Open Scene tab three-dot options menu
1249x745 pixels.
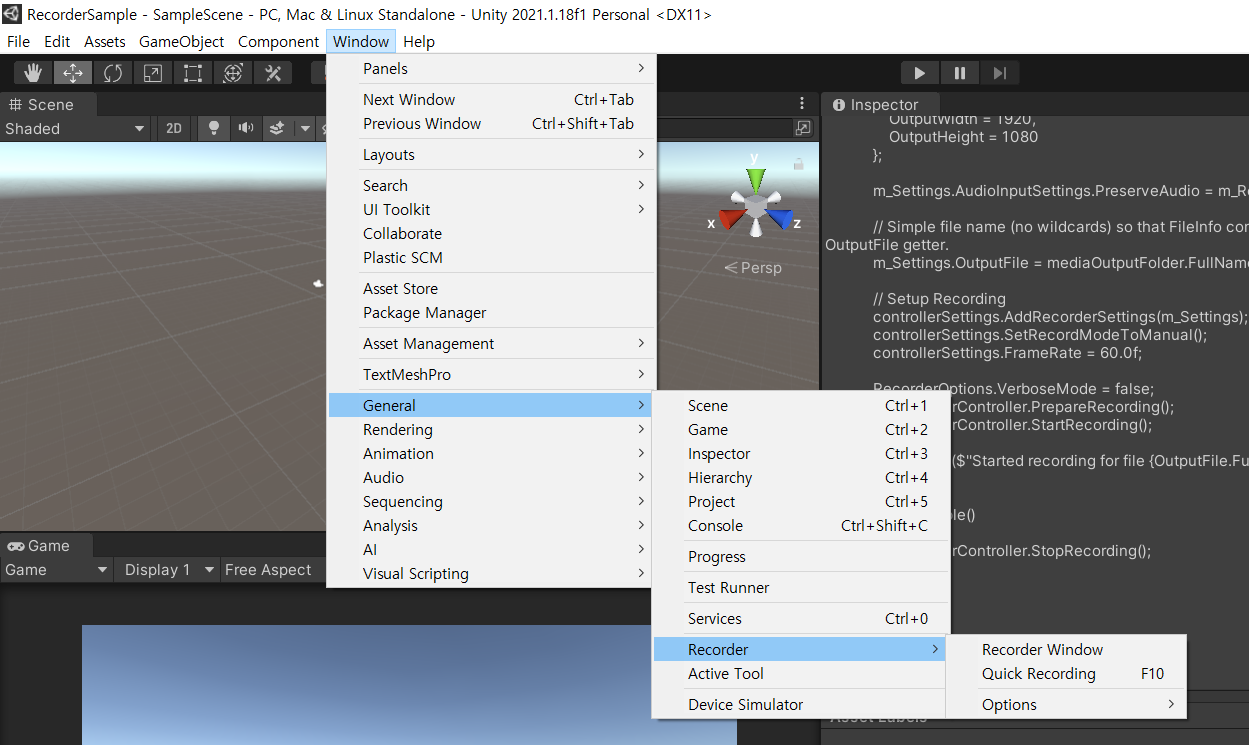[x=802, y=103]
